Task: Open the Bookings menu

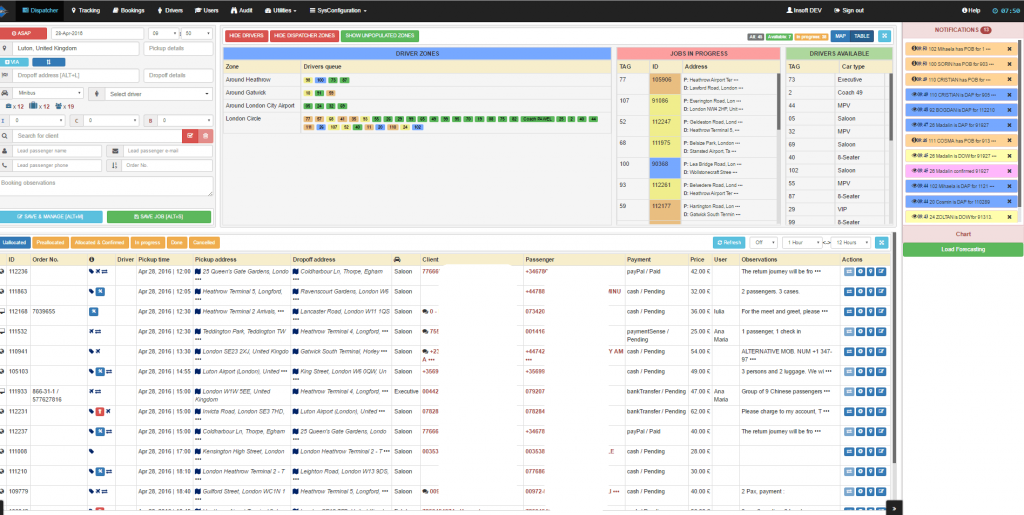Action: click(x=128, y=10)
